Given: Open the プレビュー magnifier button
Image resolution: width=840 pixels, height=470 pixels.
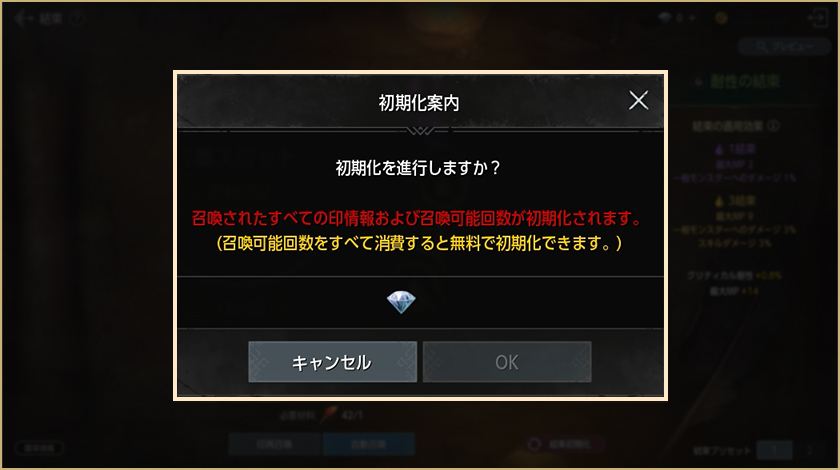Looking at the screenshot, I should click(x=784, y=47).
